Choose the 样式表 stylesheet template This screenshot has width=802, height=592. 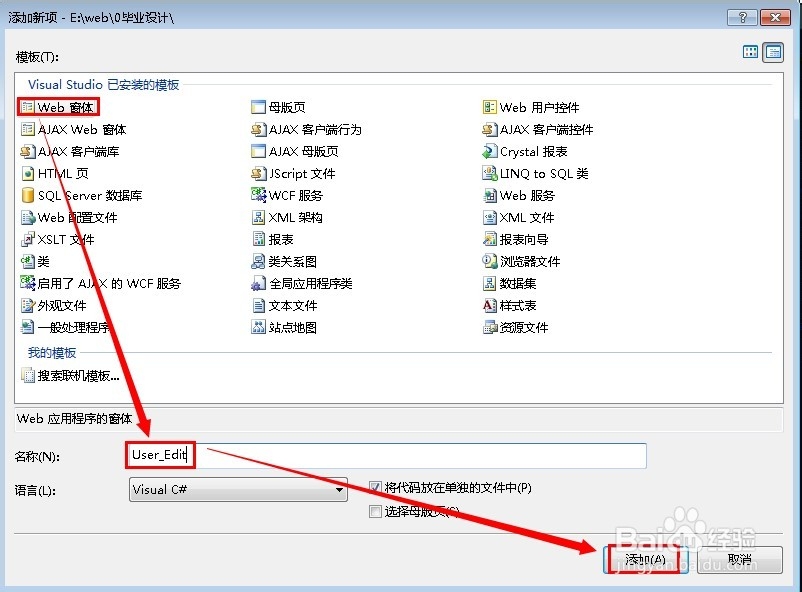click(x=510, y=305)
